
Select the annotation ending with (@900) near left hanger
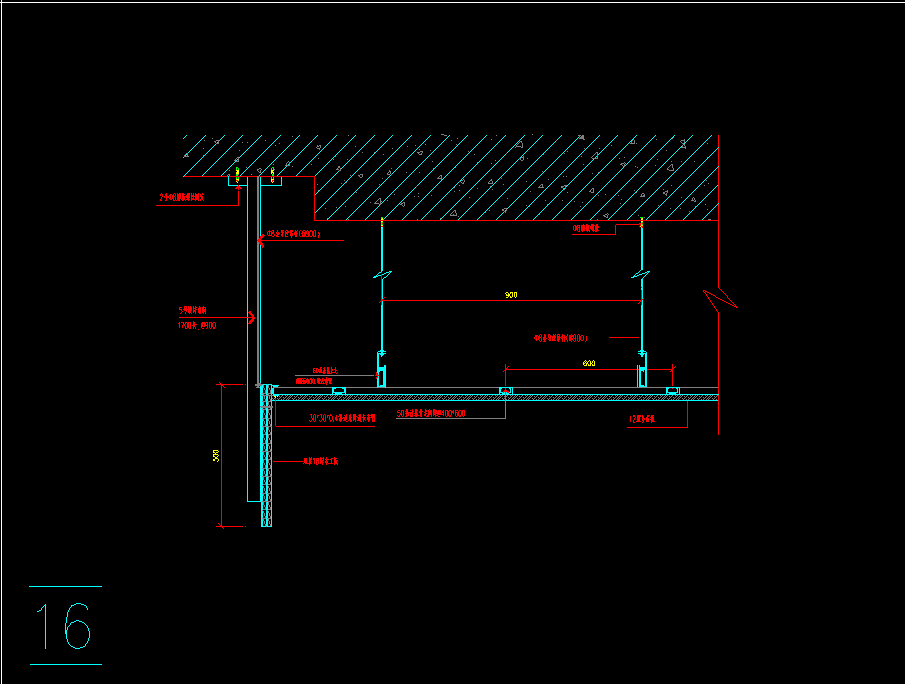click(x=293, y=234)
